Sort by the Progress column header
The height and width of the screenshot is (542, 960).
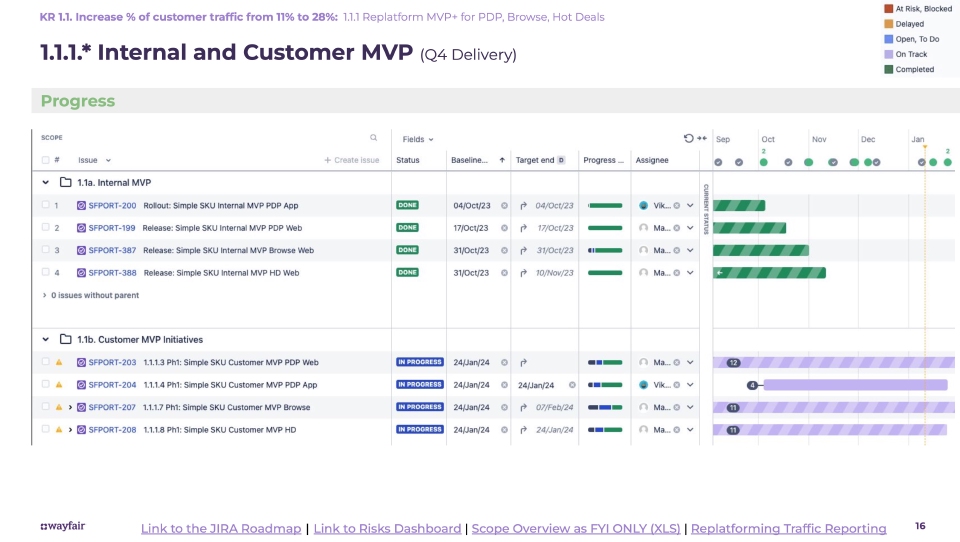point(603,160)
